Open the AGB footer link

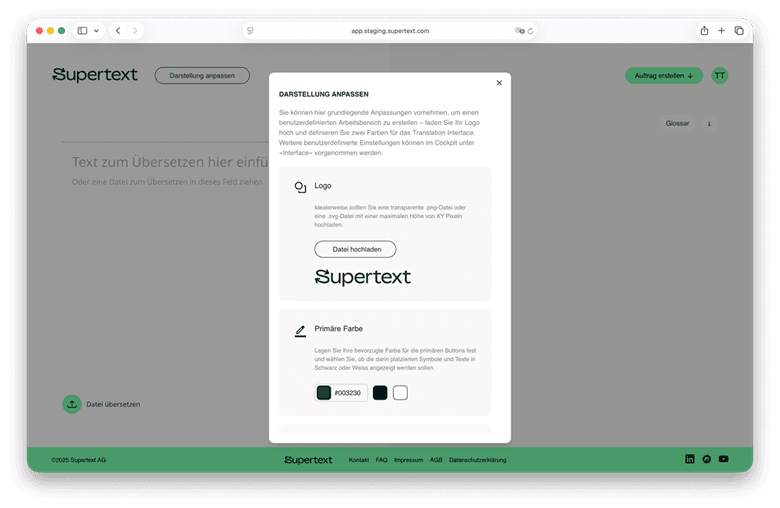coord(436,460)
